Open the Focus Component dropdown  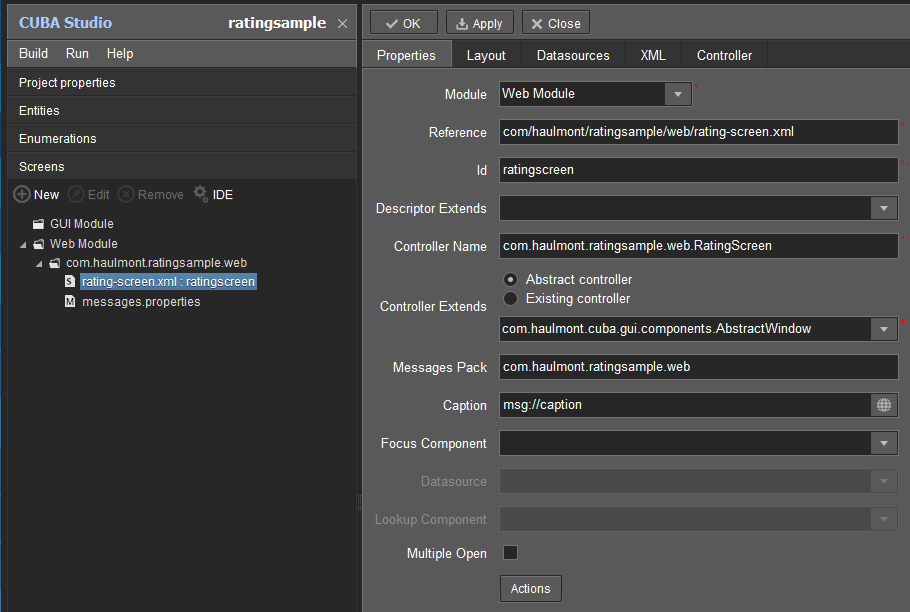coord(883,443)
